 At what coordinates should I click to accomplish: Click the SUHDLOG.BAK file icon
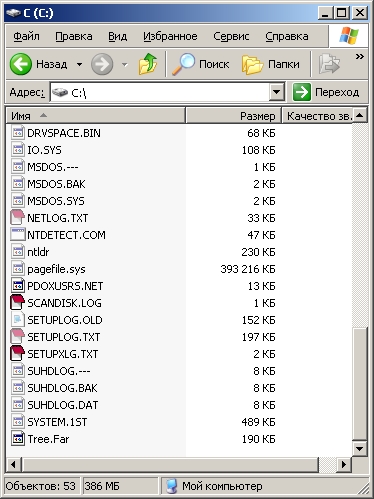pos(18,388)
